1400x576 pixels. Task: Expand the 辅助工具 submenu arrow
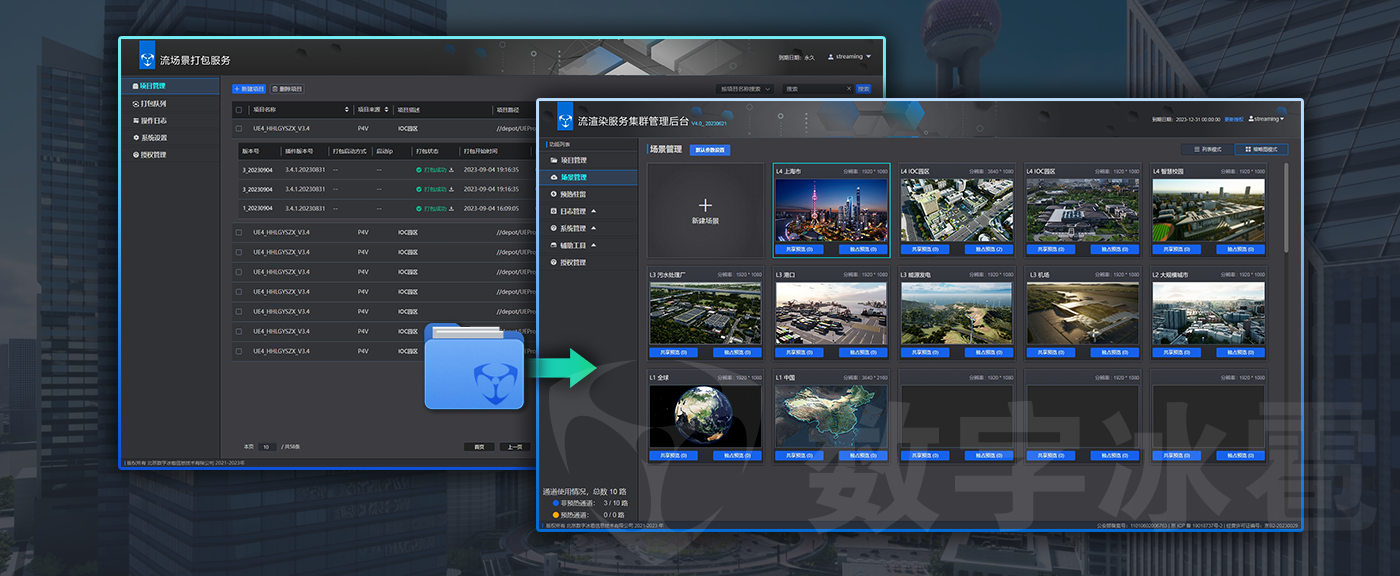point(593,245)
